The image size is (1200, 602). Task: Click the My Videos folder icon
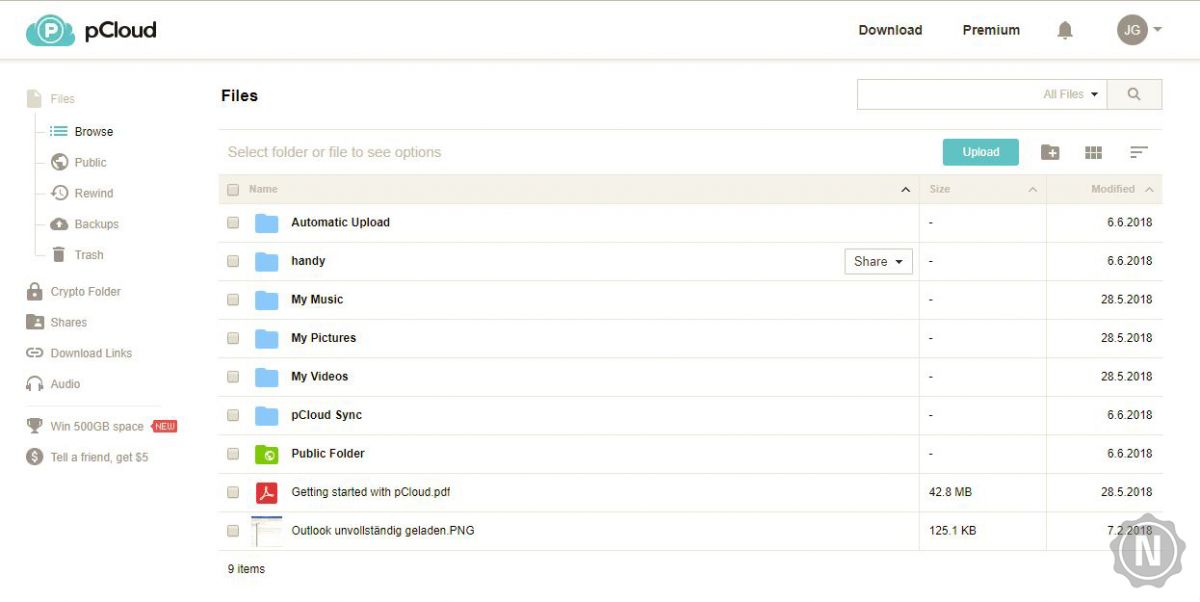(x=266, y=377)
